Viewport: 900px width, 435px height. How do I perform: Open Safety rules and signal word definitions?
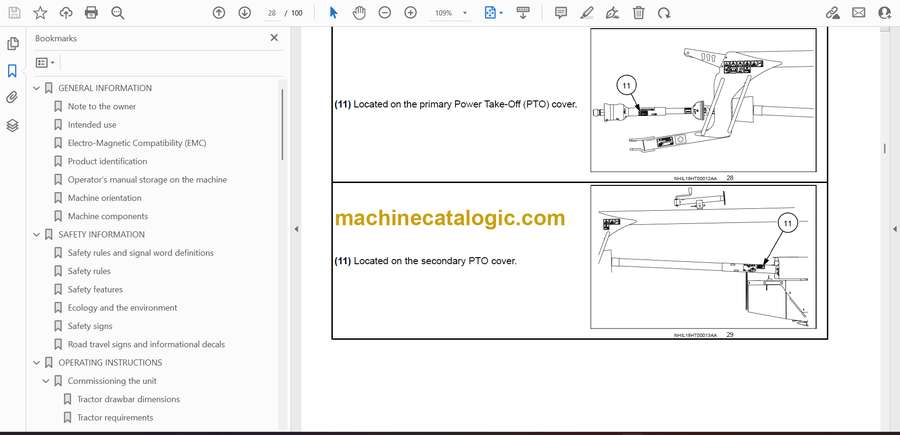141,253
